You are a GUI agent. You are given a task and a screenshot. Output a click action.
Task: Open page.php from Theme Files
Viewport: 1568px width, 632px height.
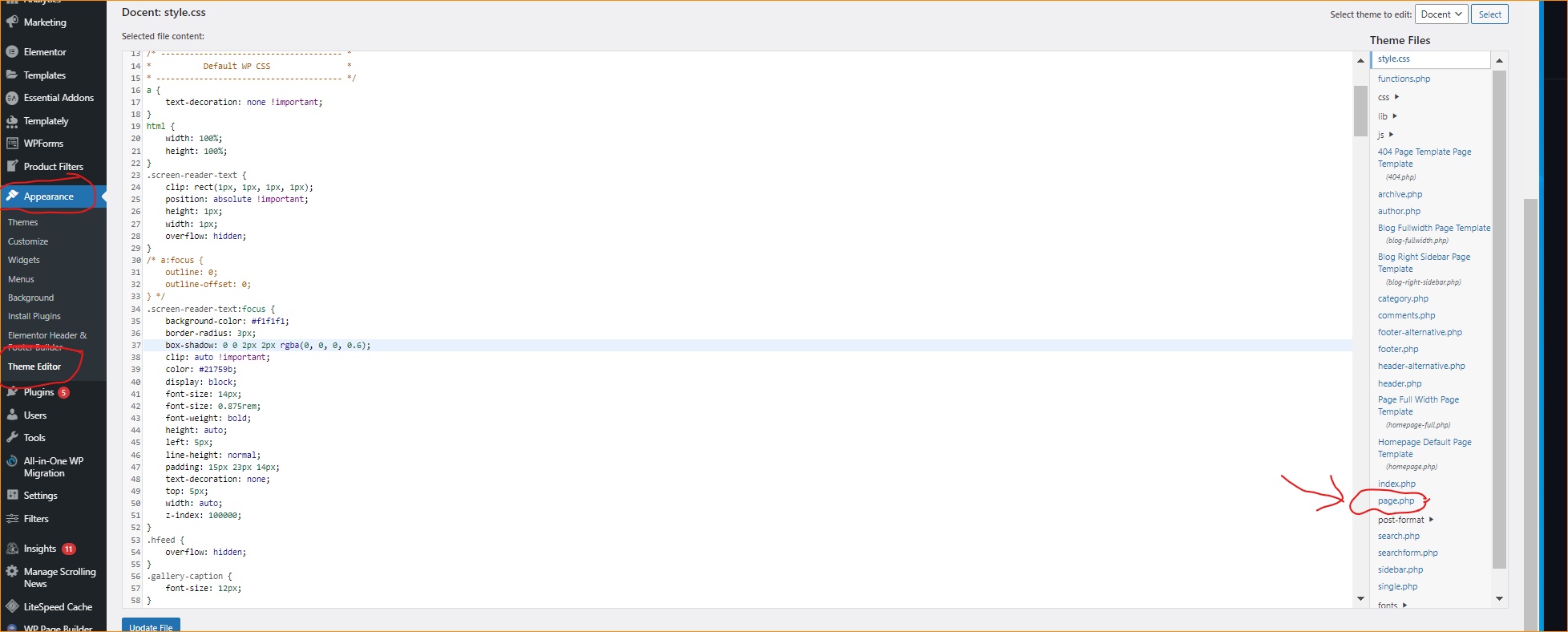point(1396,501)
